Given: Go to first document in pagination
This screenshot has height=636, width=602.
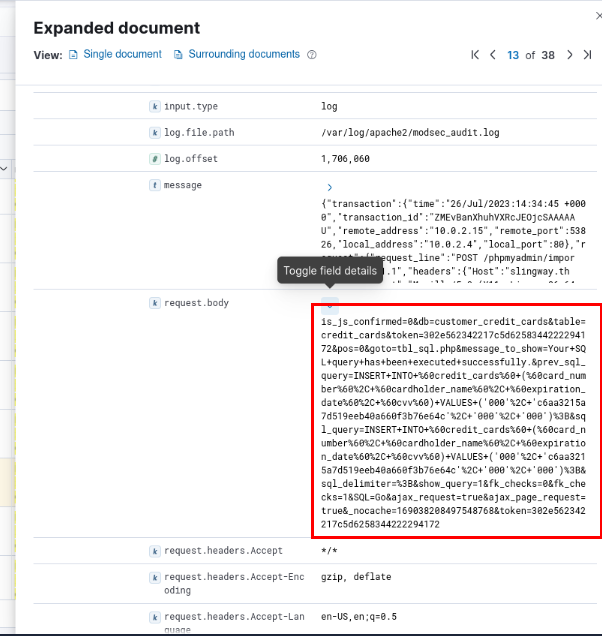Looking at the screenshot, I should (475, 55).
